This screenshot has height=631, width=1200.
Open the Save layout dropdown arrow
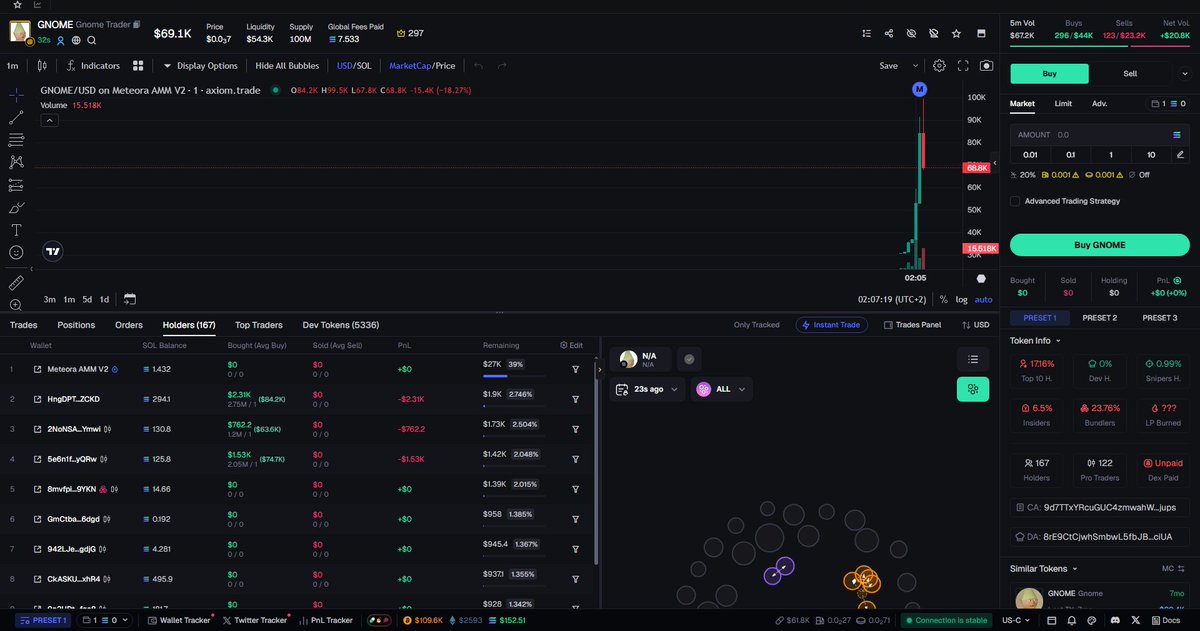click(x=915, y=66)
